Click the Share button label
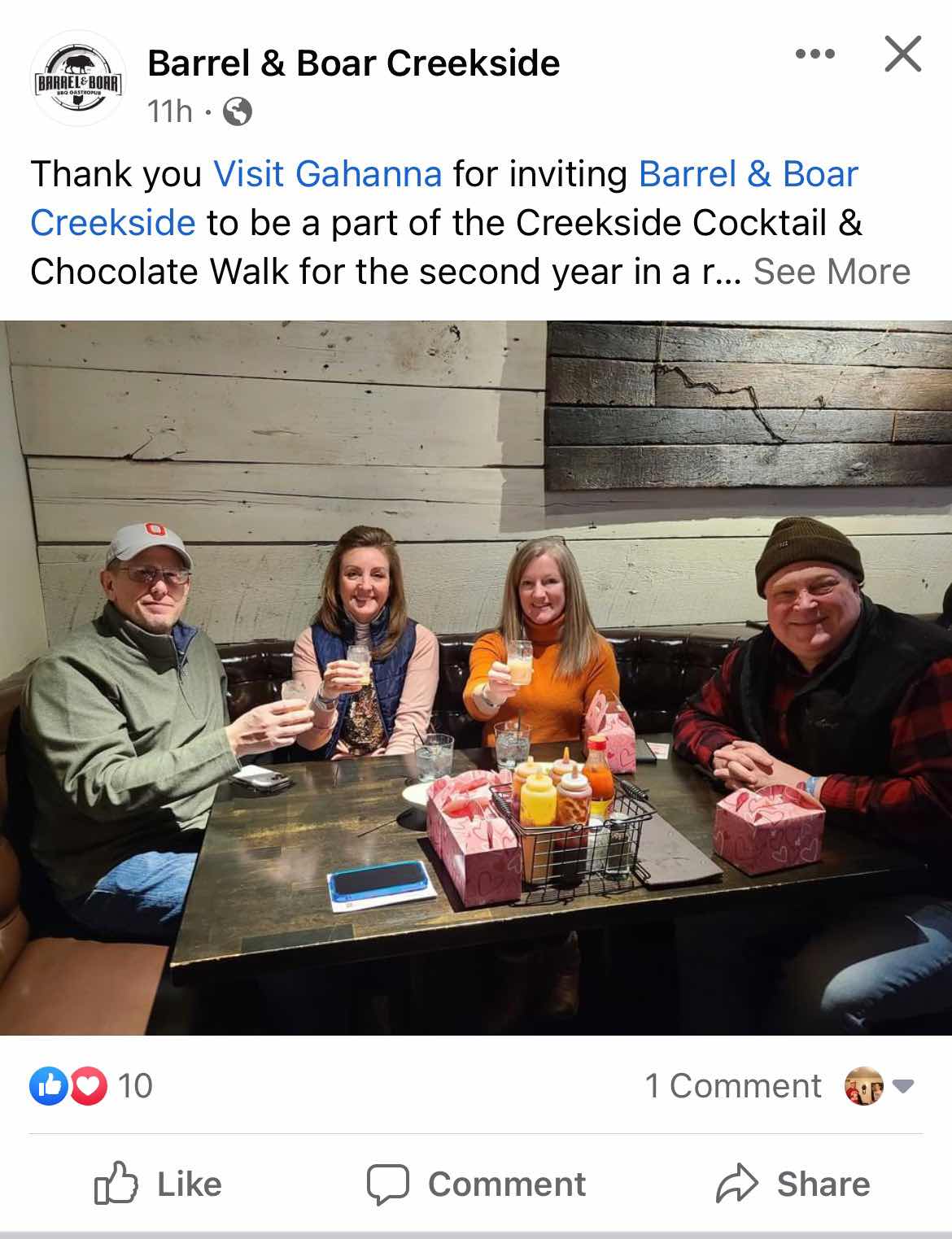The height and width of the screenshot is (1239, 952). pos(823,1184)
